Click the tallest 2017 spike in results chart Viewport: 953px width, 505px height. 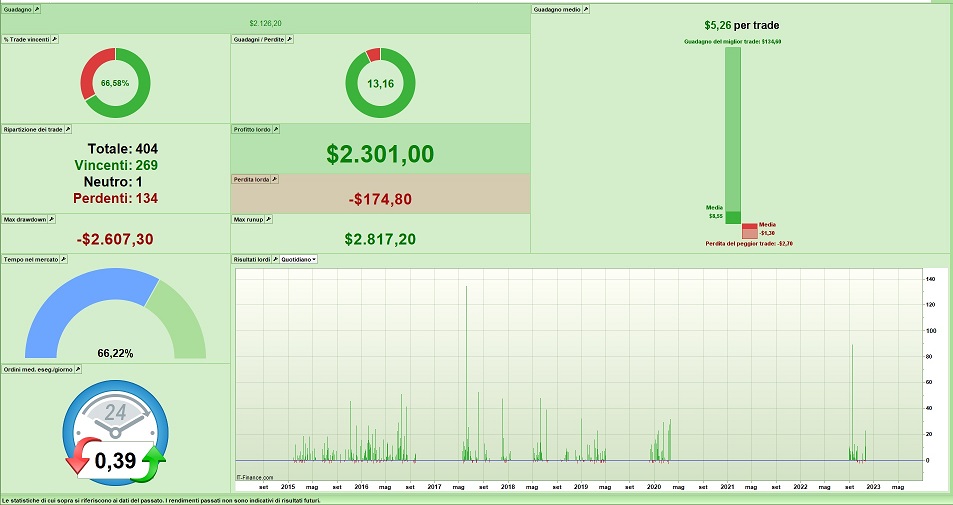coord(467,373)
